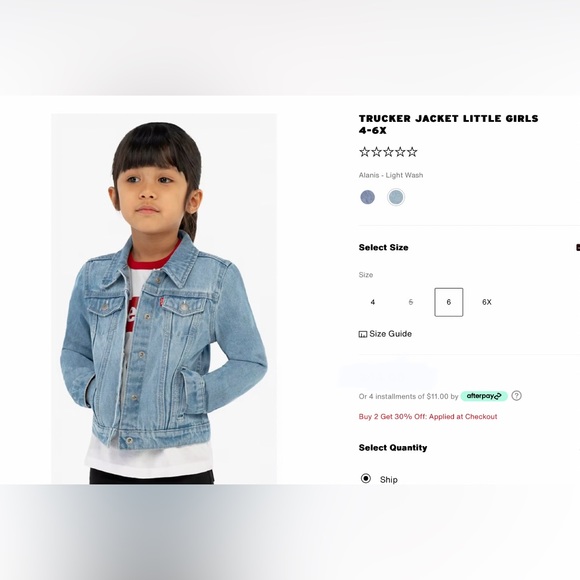Viewport: 580px width, 580px height.
Task: Click the Buy 2 Get 30% Off promo
Action: [x=428, y=417]
